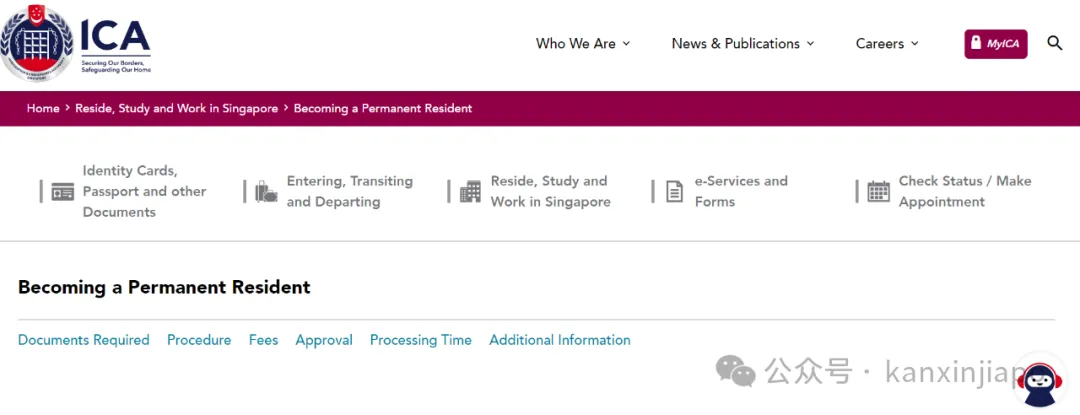Open the search magnifier icon

[1055, 43]
